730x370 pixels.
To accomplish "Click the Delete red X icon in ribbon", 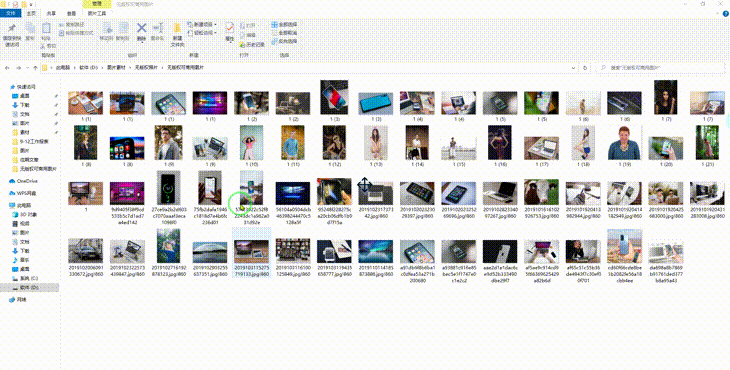I will (x=142, y=29).
